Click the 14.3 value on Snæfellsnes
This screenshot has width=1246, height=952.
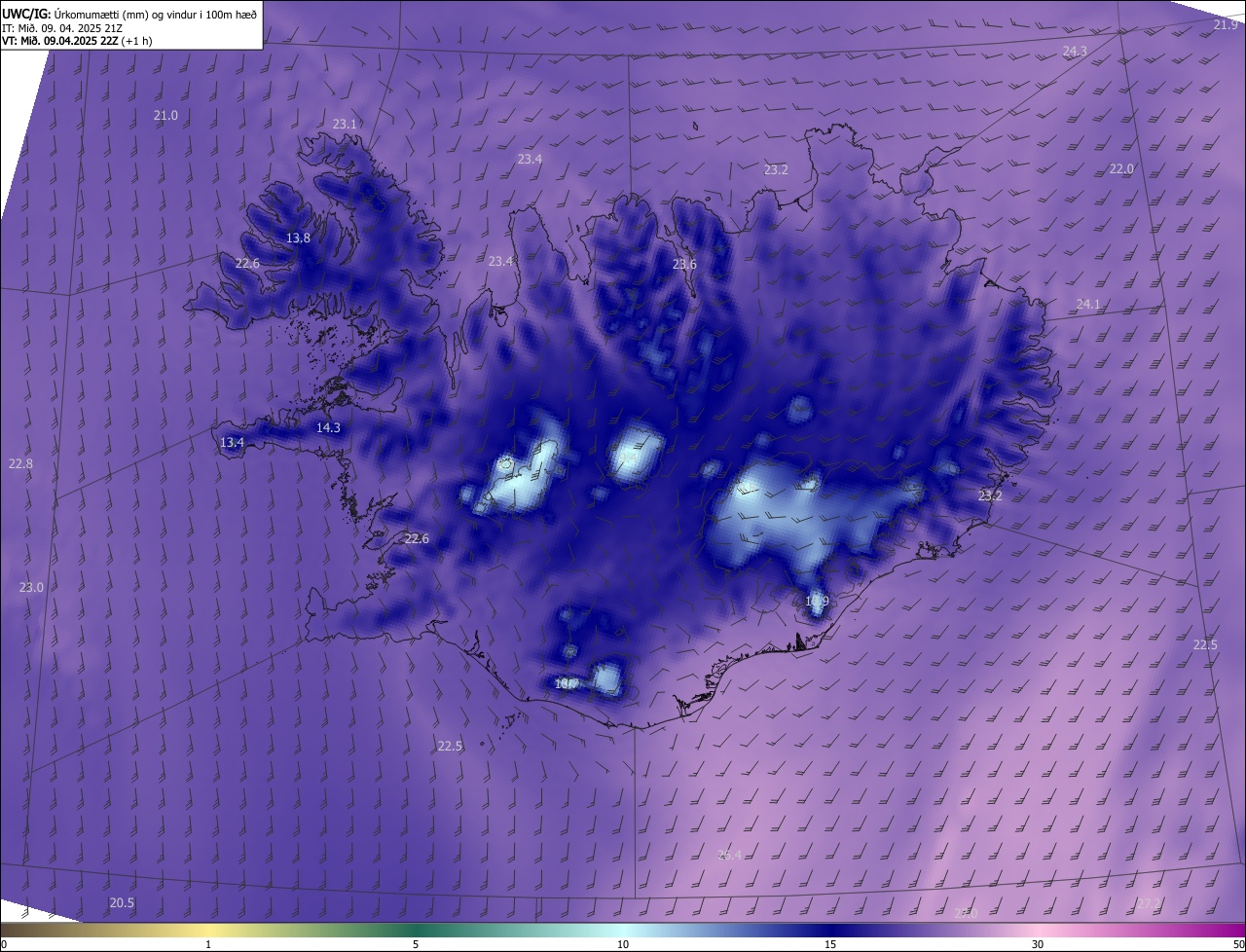[x=328, y=428]
